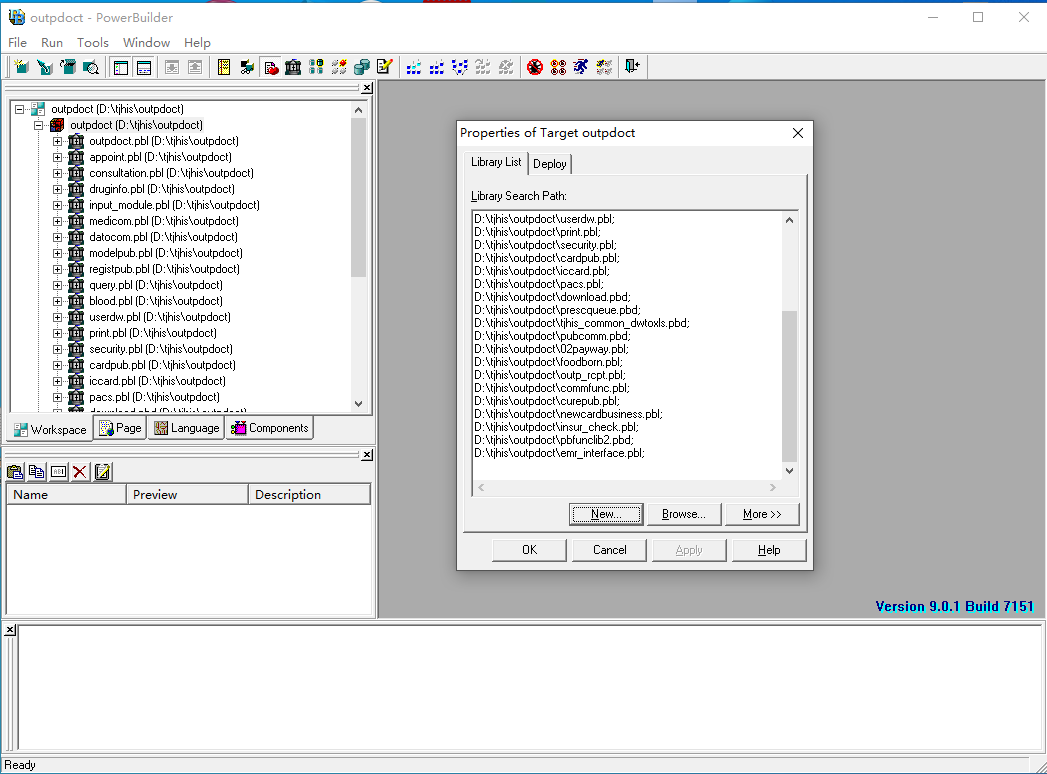Switch to the Components tab

270,428
